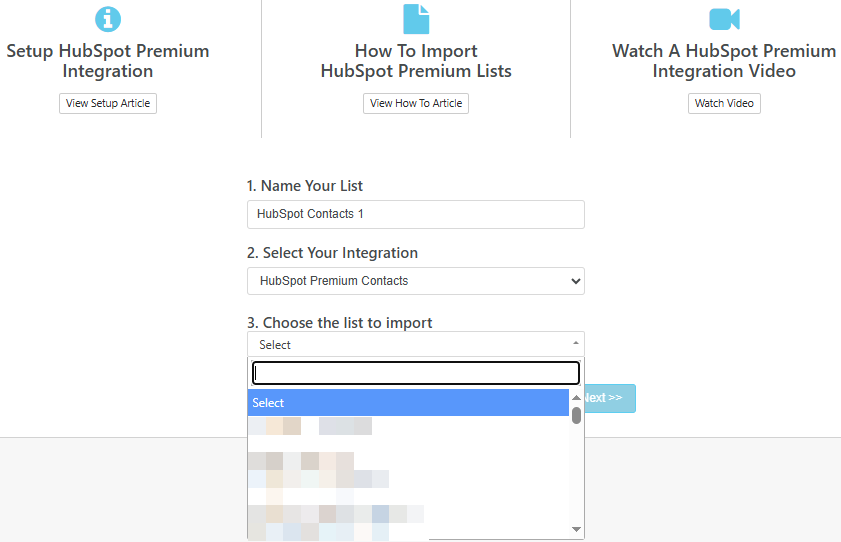Click the How To Import HubSpot Premium Lists heading

(416, 61)
